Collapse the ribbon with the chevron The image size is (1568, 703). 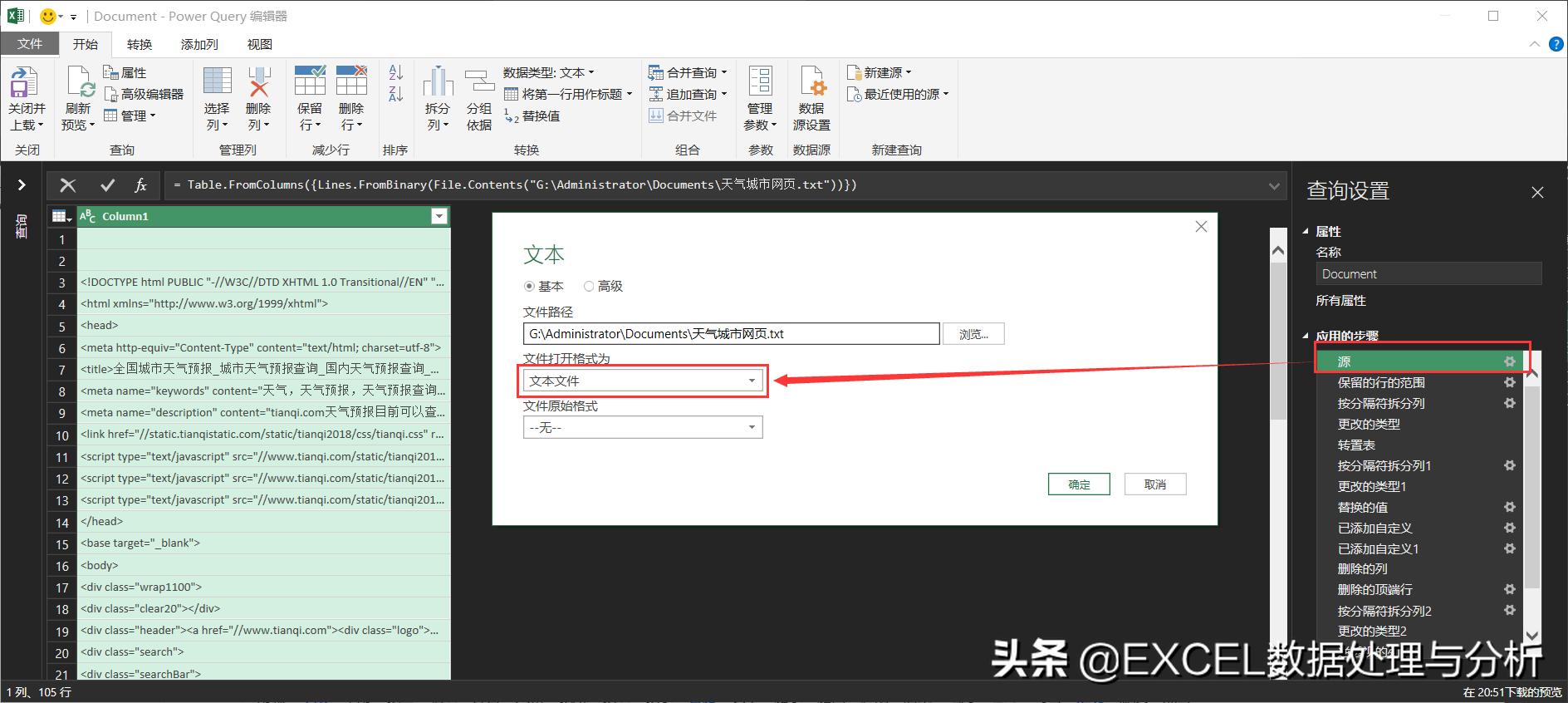coord(1533,44)
